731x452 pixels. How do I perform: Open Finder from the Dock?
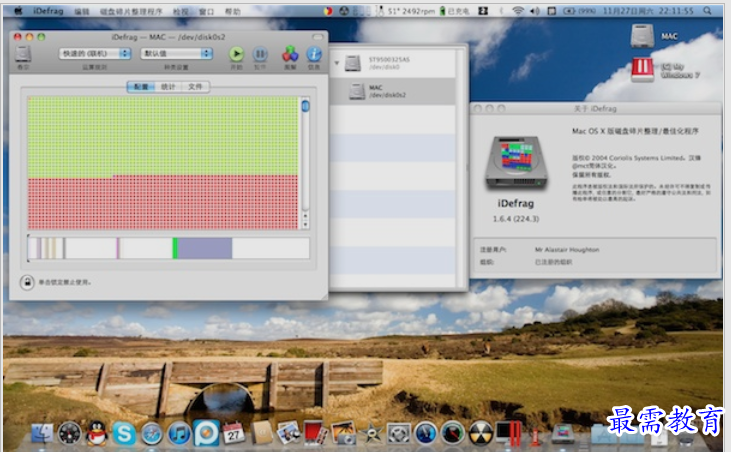click(x=42, y=433)
